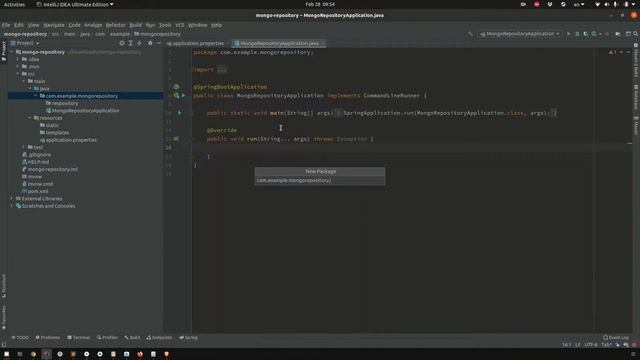
Task: Open the Project view selector dropdown
Action: click(x=25, y=43)
